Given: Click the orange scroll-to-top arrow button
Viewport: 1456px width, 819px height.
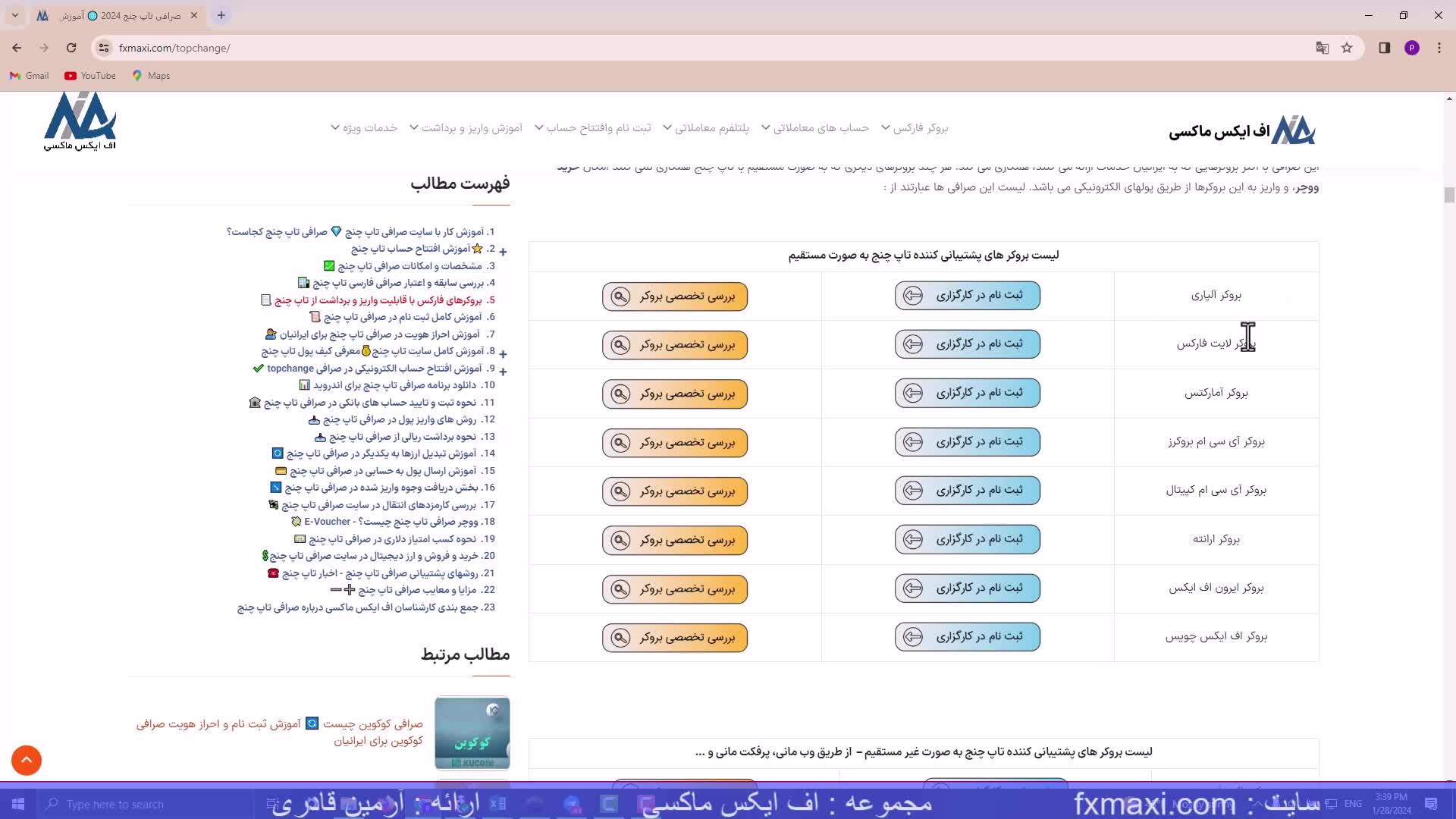Looking at the screenshot, I should click(x=27, y=760).
